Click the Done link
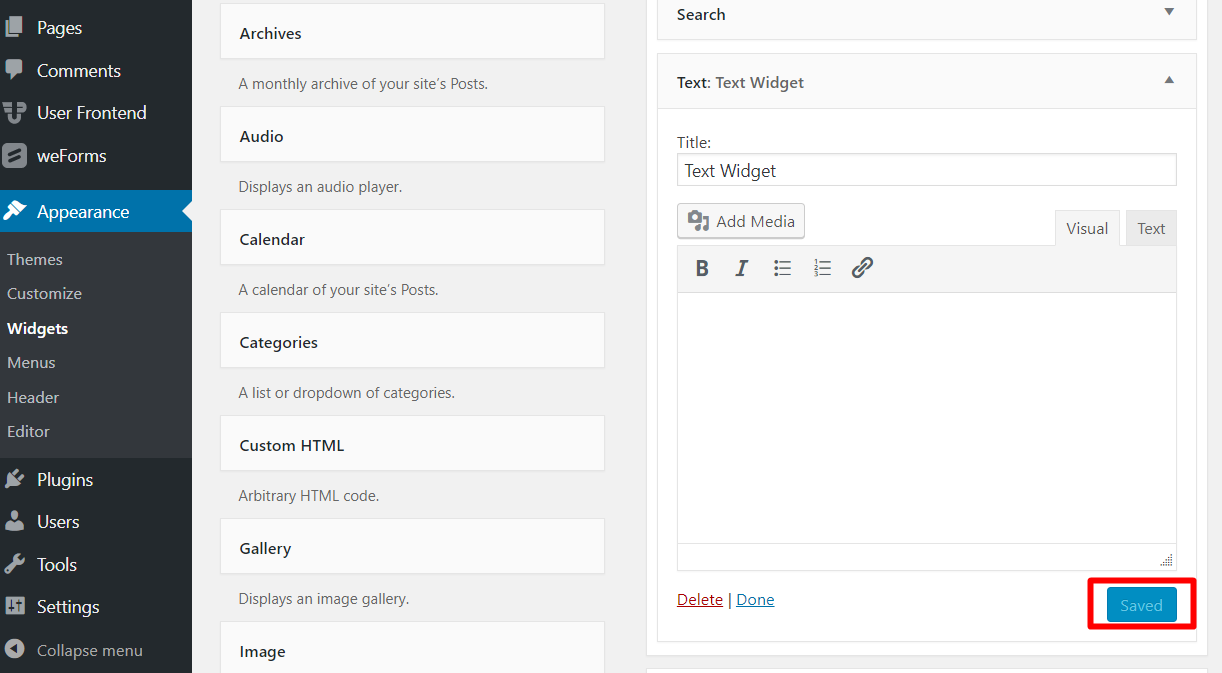Image resolution: width=1222 pixels, height=673 pixels. [x=755, y=600]
